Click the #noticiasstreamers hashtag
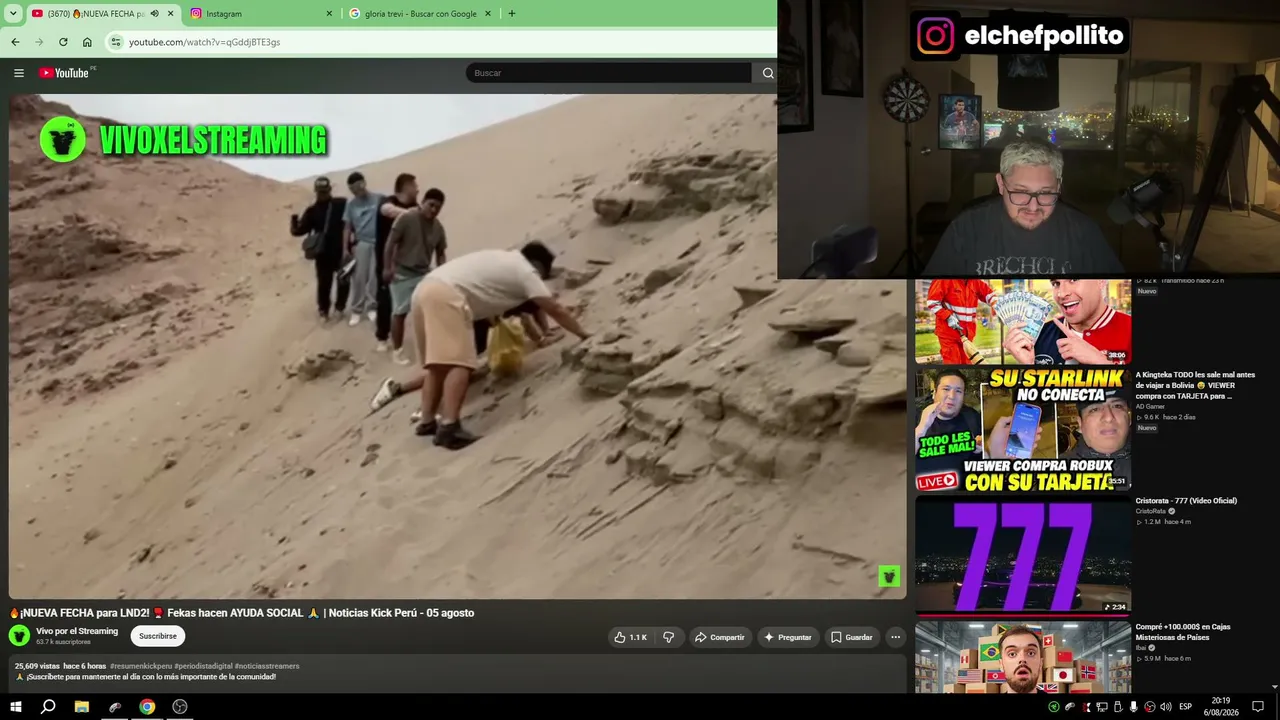 pyautogui.click(x=267, y=666)
